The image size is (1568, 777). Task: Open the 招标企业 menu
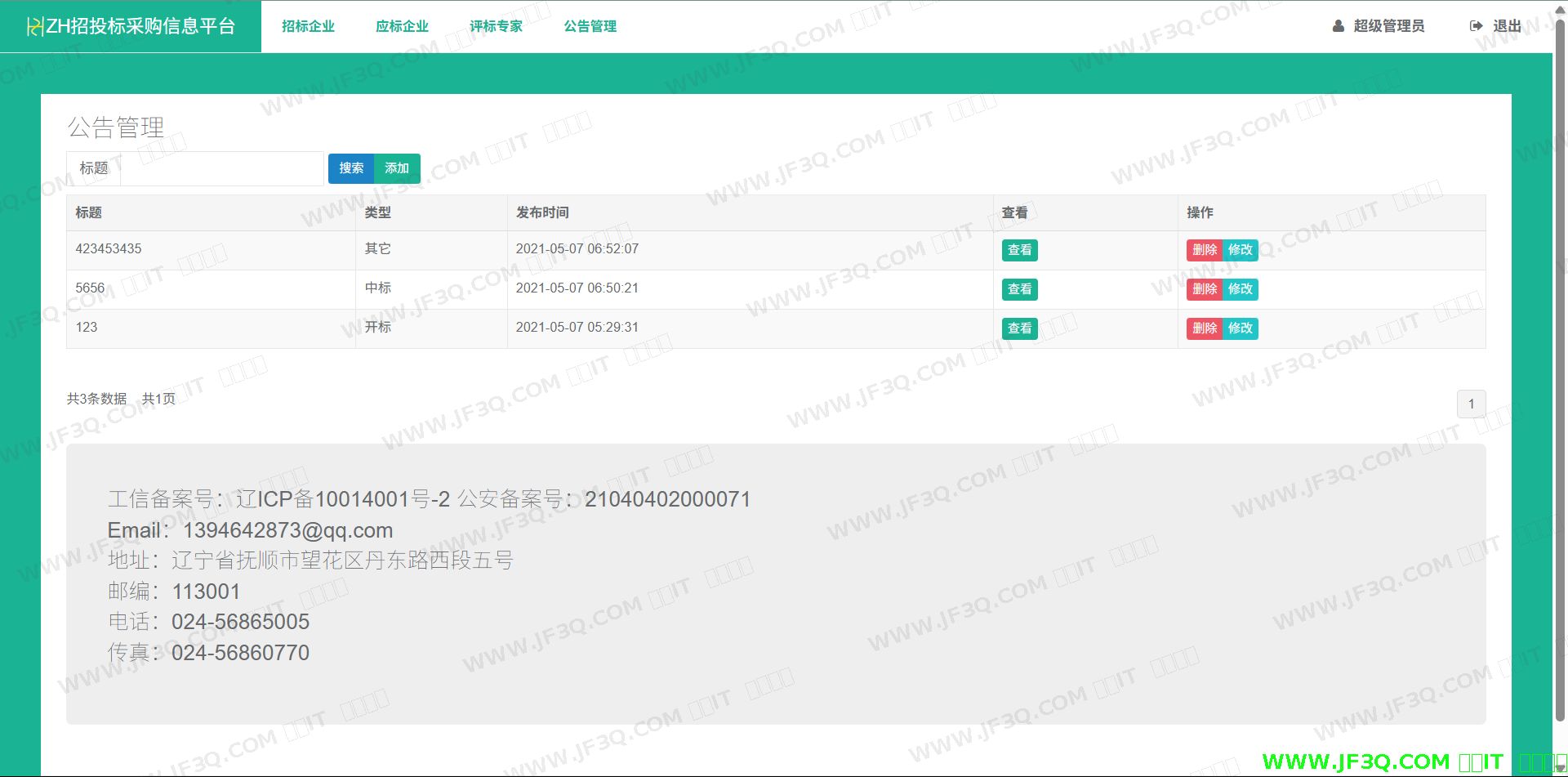(308, 26)
